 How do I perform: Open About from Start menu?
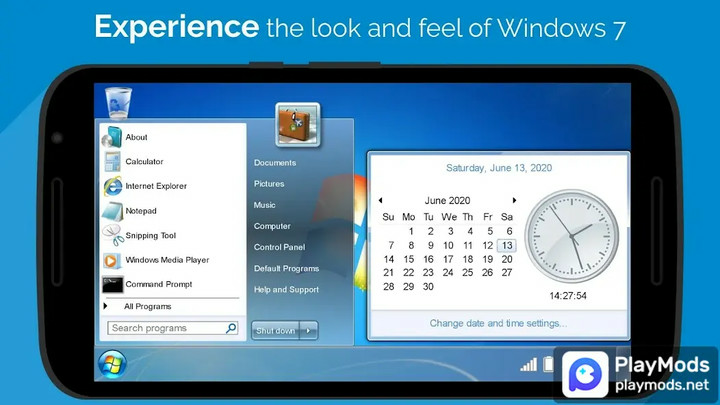[136, 137]
